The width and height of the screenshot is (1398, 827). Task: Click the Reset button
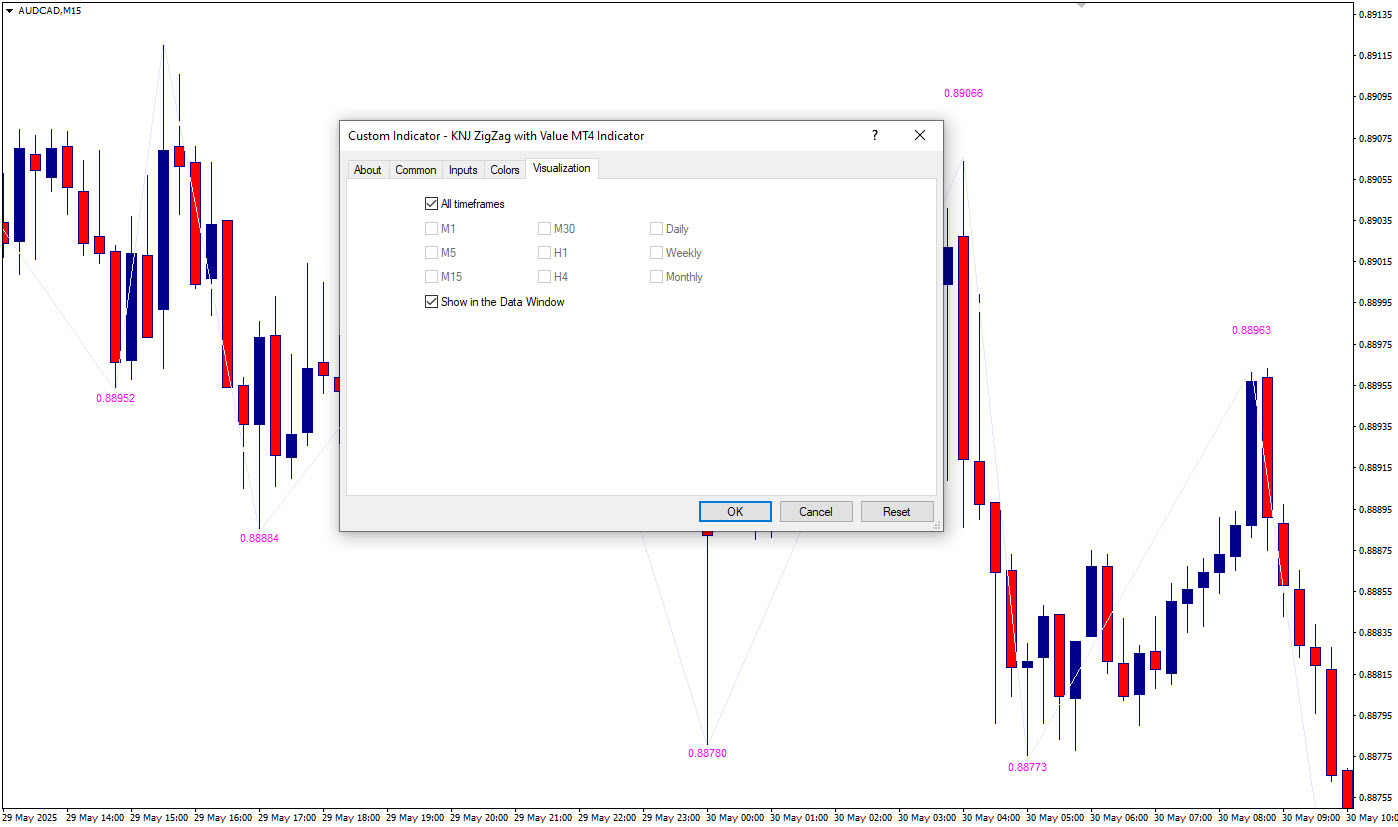897,512
